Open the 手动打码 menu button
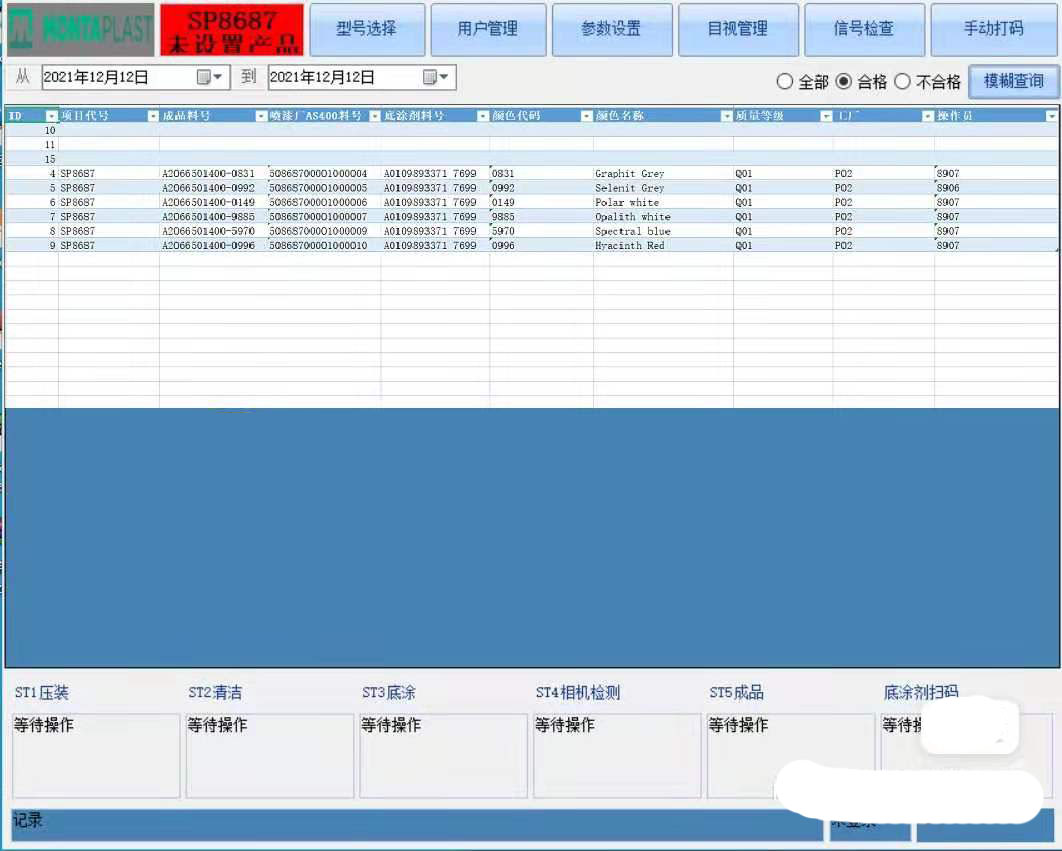The image size is (1062, 851). click(x=994, y=29)
